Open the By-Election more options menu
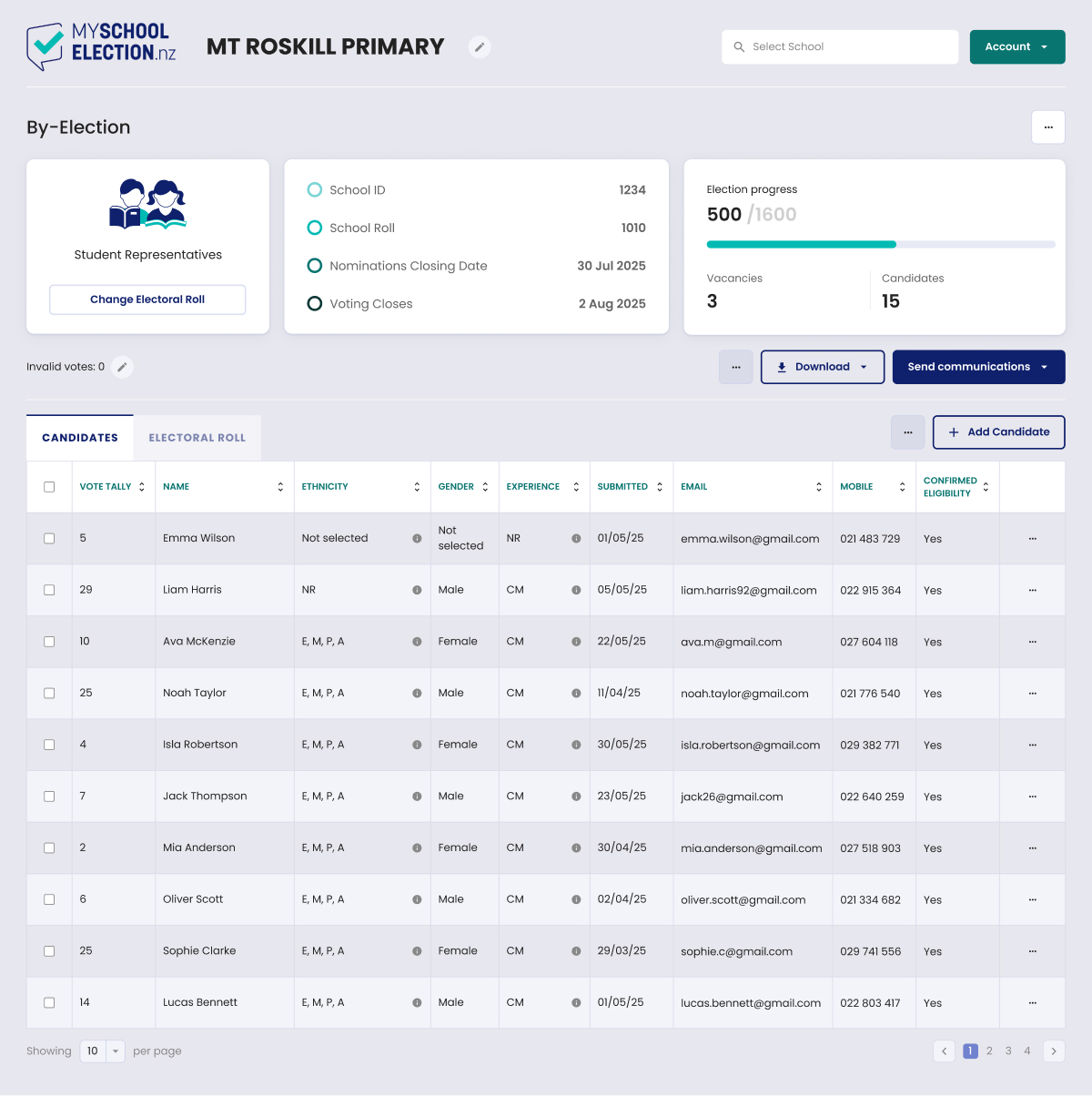 (1047, 127)
